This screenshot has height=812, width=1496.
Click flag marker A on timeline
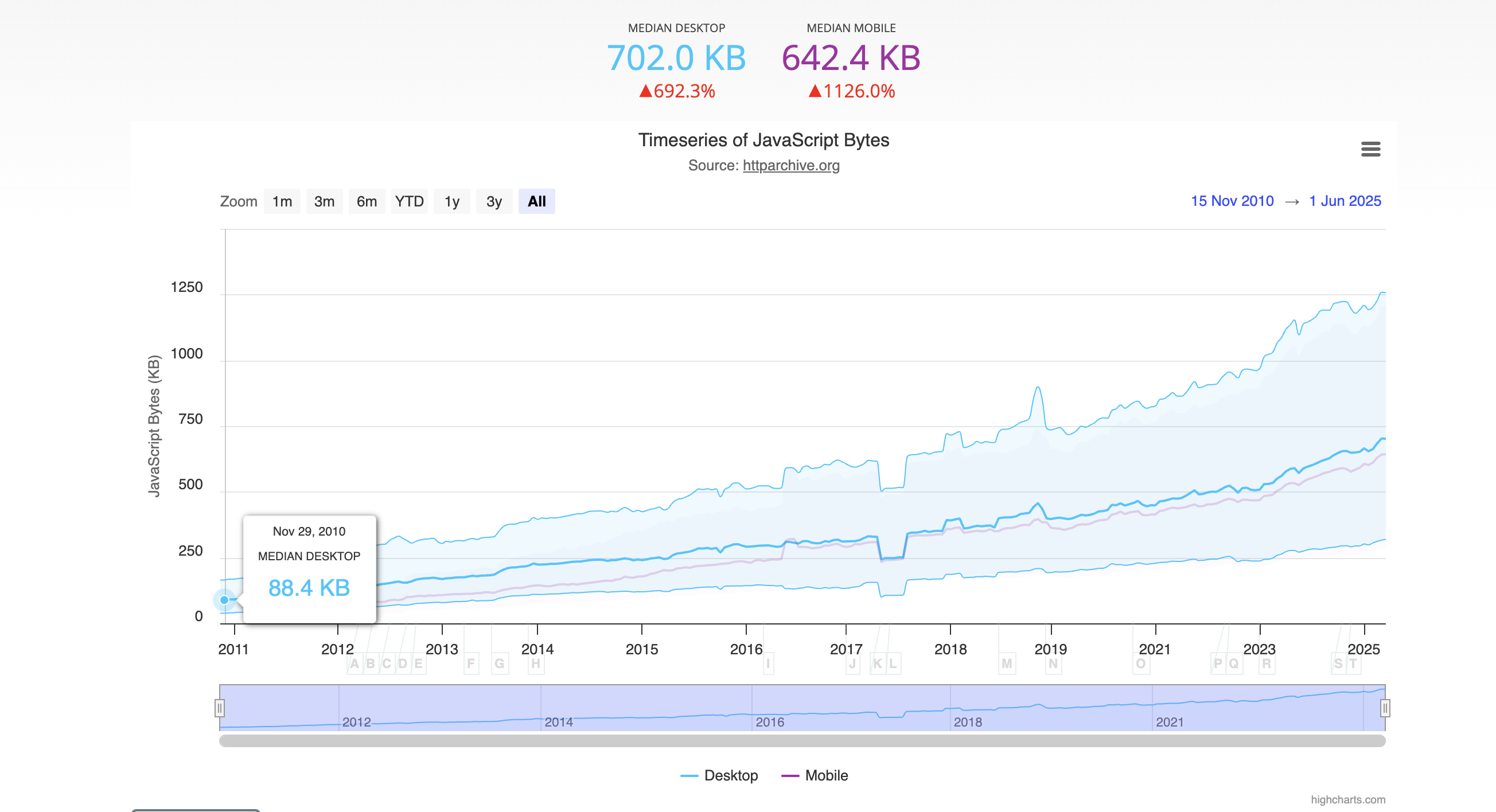pos(354,663)
